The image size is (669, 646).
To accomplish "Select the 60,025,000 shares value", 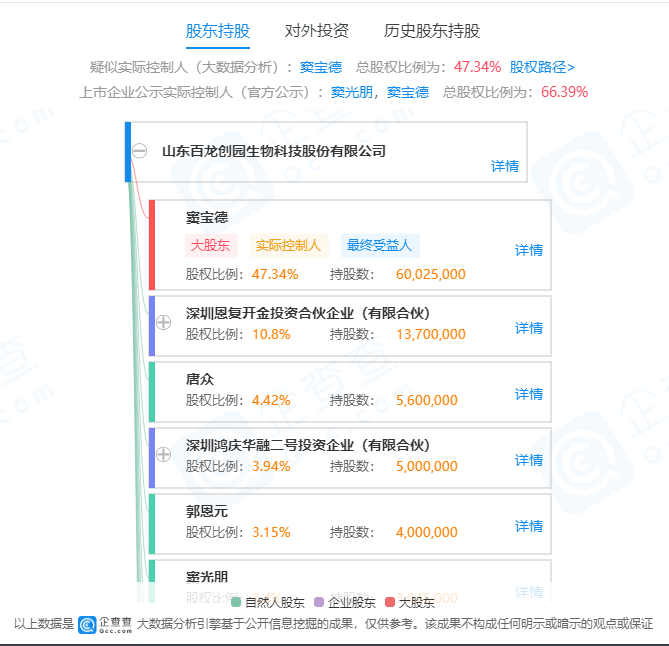I will 430,274.
